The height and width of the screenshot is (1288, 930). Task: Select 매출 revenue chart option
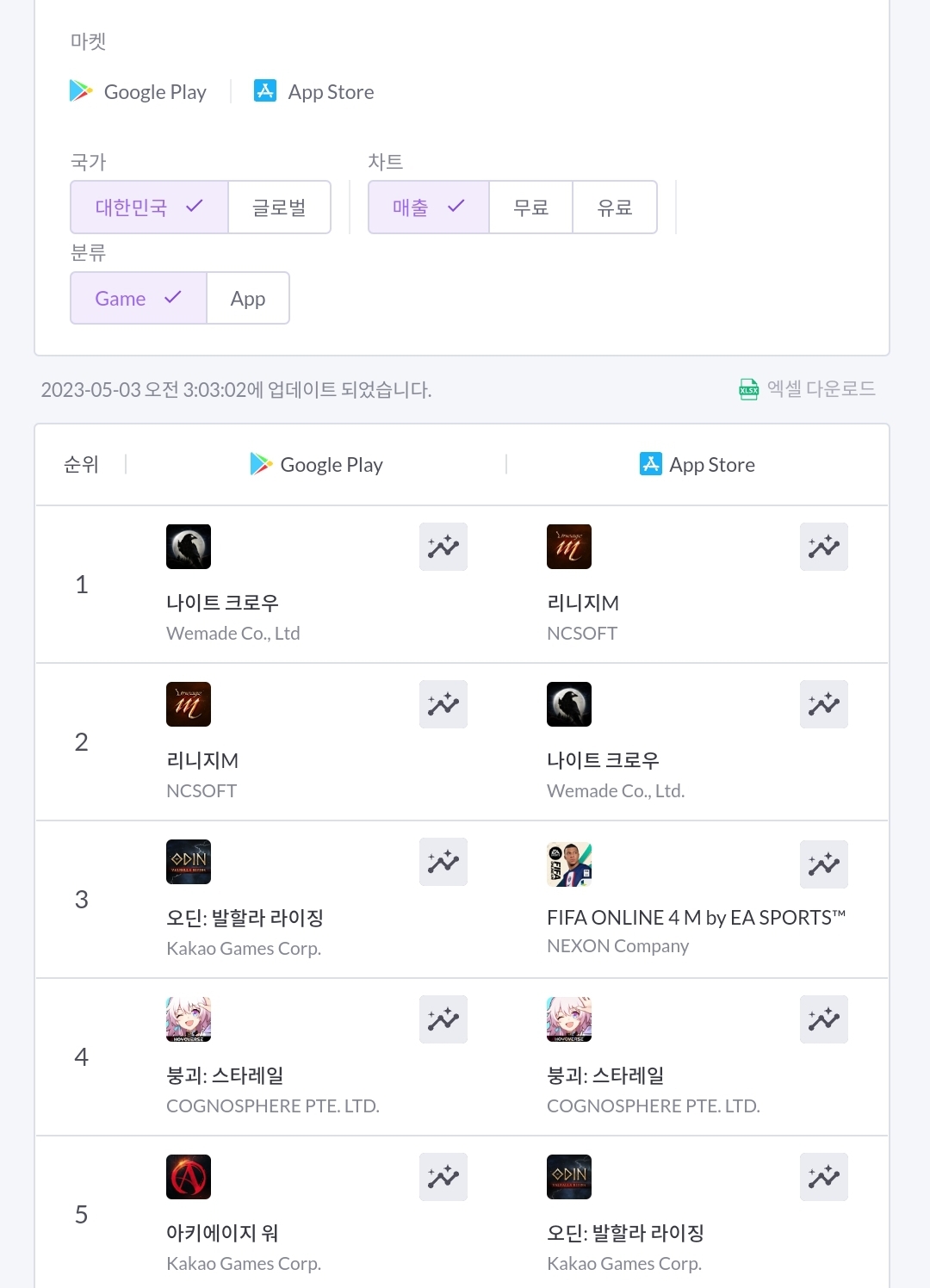(428, 207)
